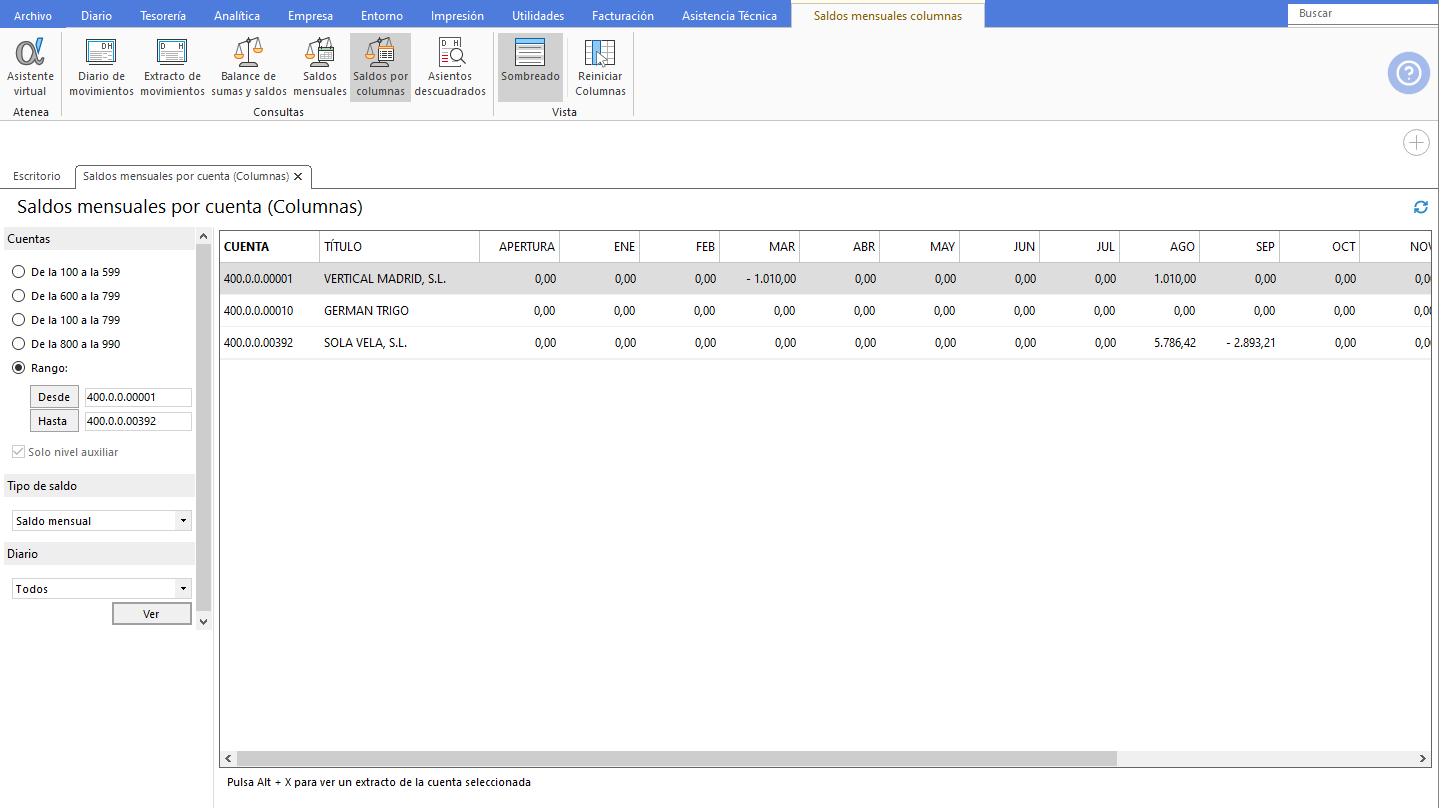The image size is (1439, 808).
Task: Click the TÍTULO column header
Action: pyautogui.click(x=400, y=247)
